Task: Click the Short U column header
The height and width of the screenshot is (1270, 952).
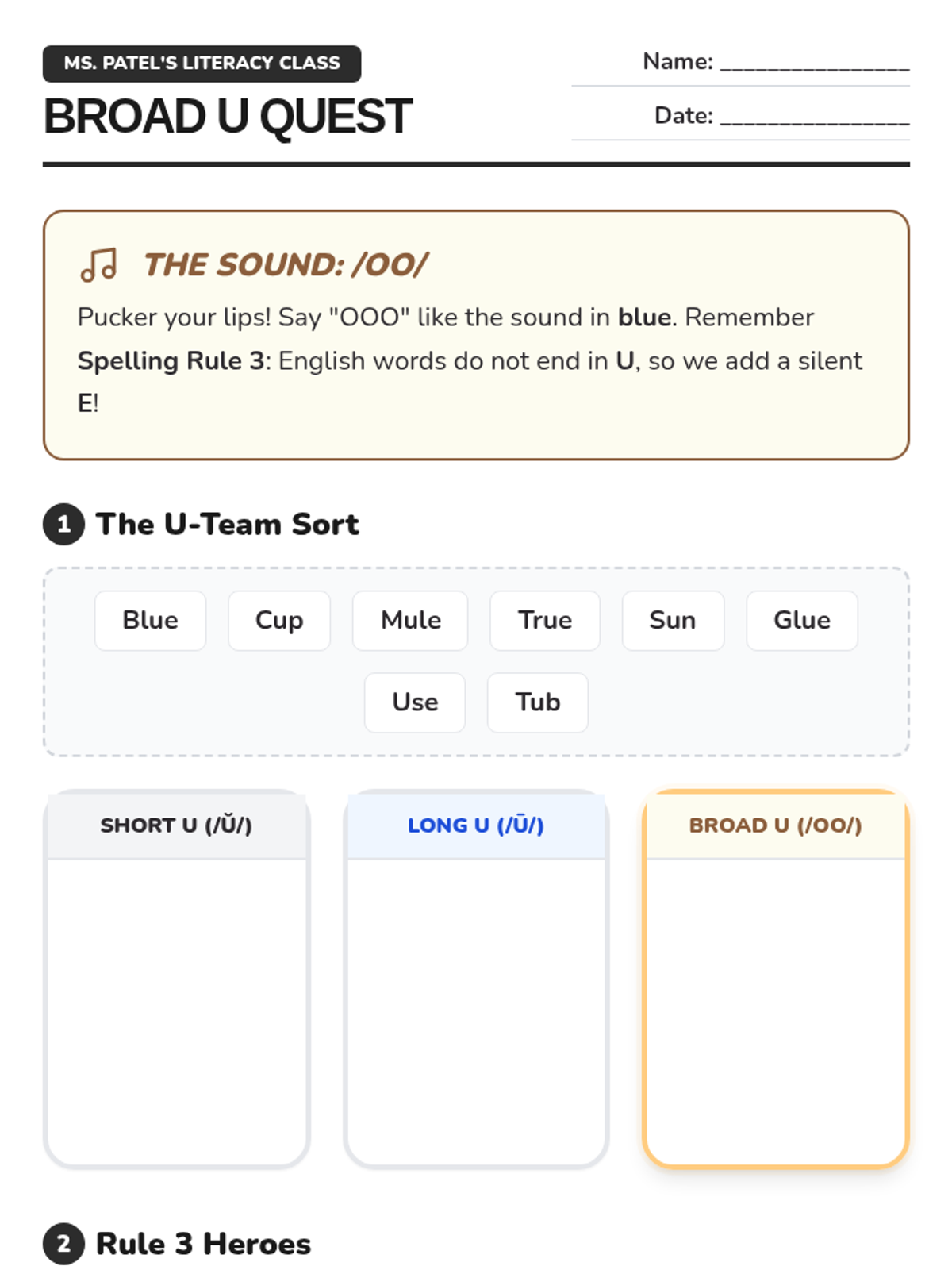Action: pos(176,825)
